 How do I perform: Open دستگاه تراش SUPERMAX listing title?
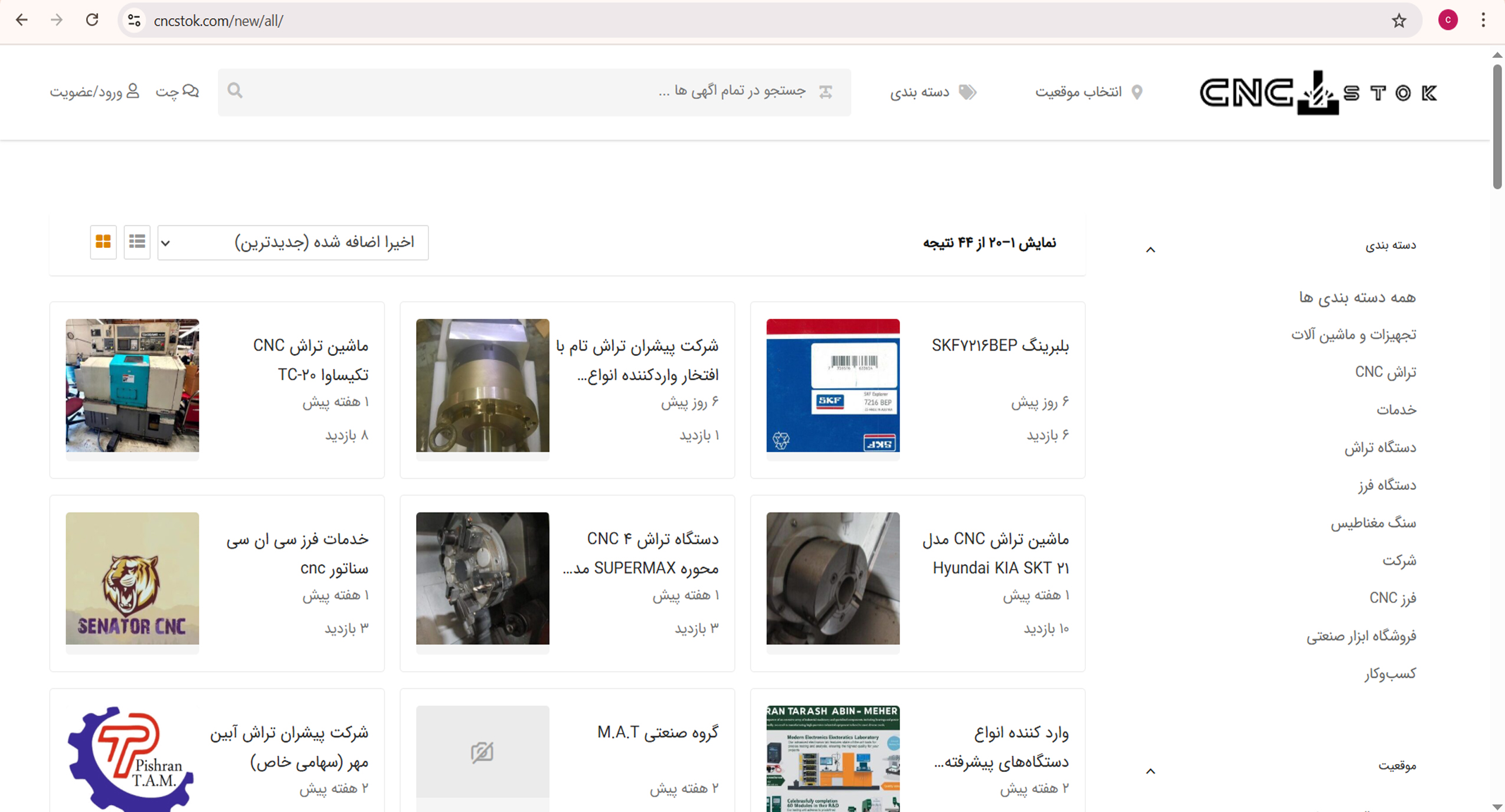640,553
